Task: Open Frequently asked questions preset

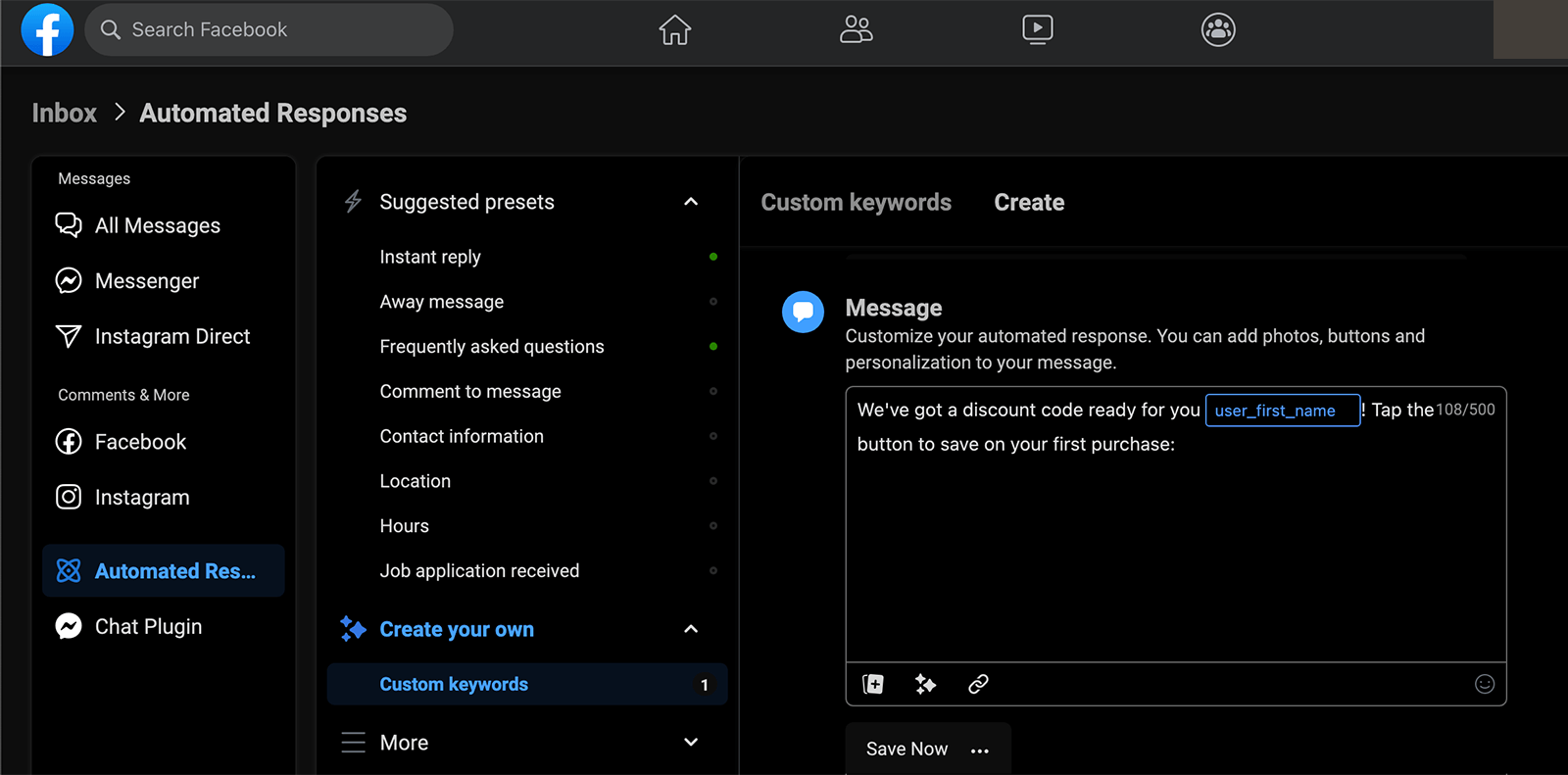Action: (492, 347)
